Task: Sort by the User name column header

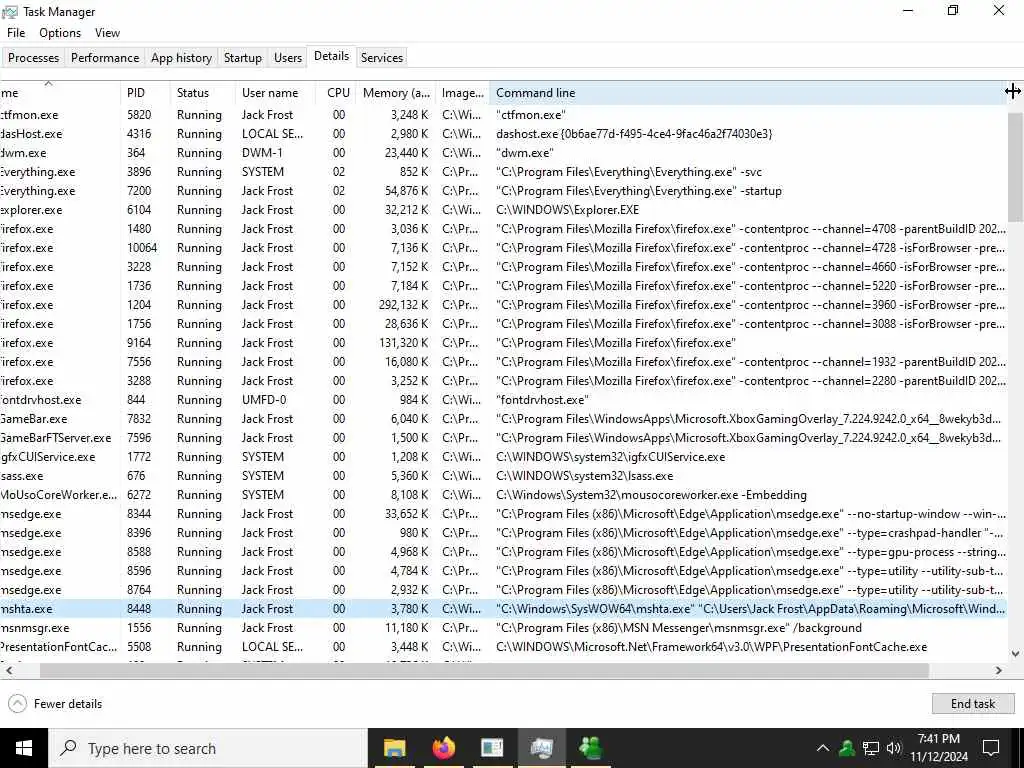Action: pos(275,93)
